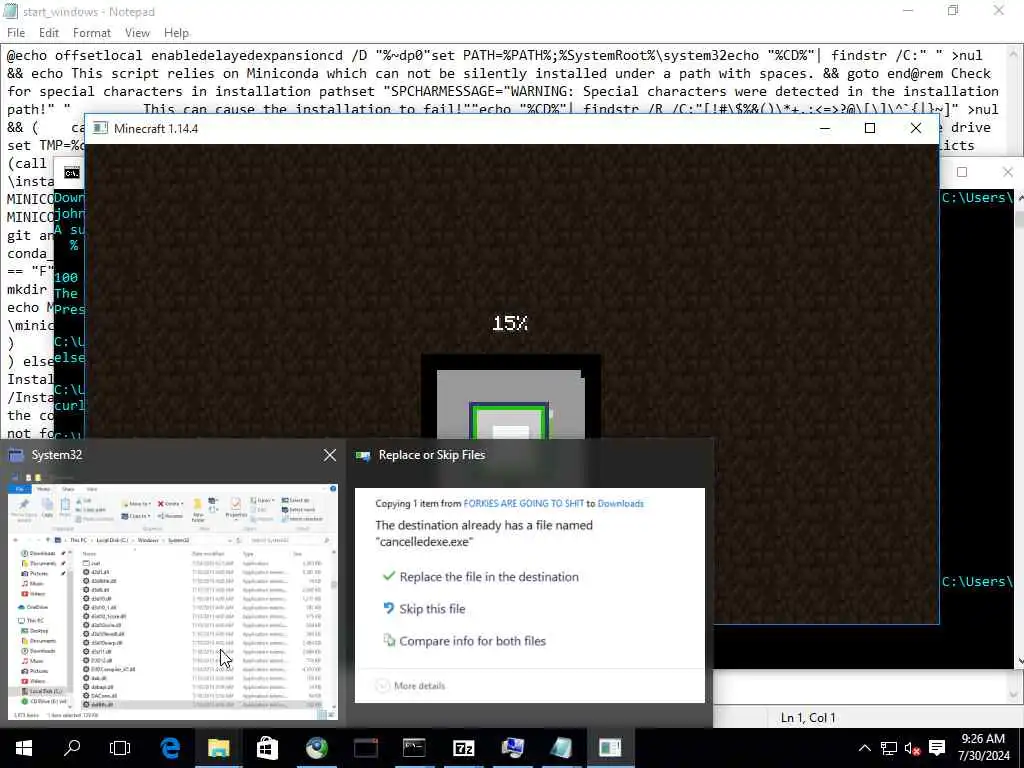
Task: Click Notepad title bar icon
Action: 10,11
